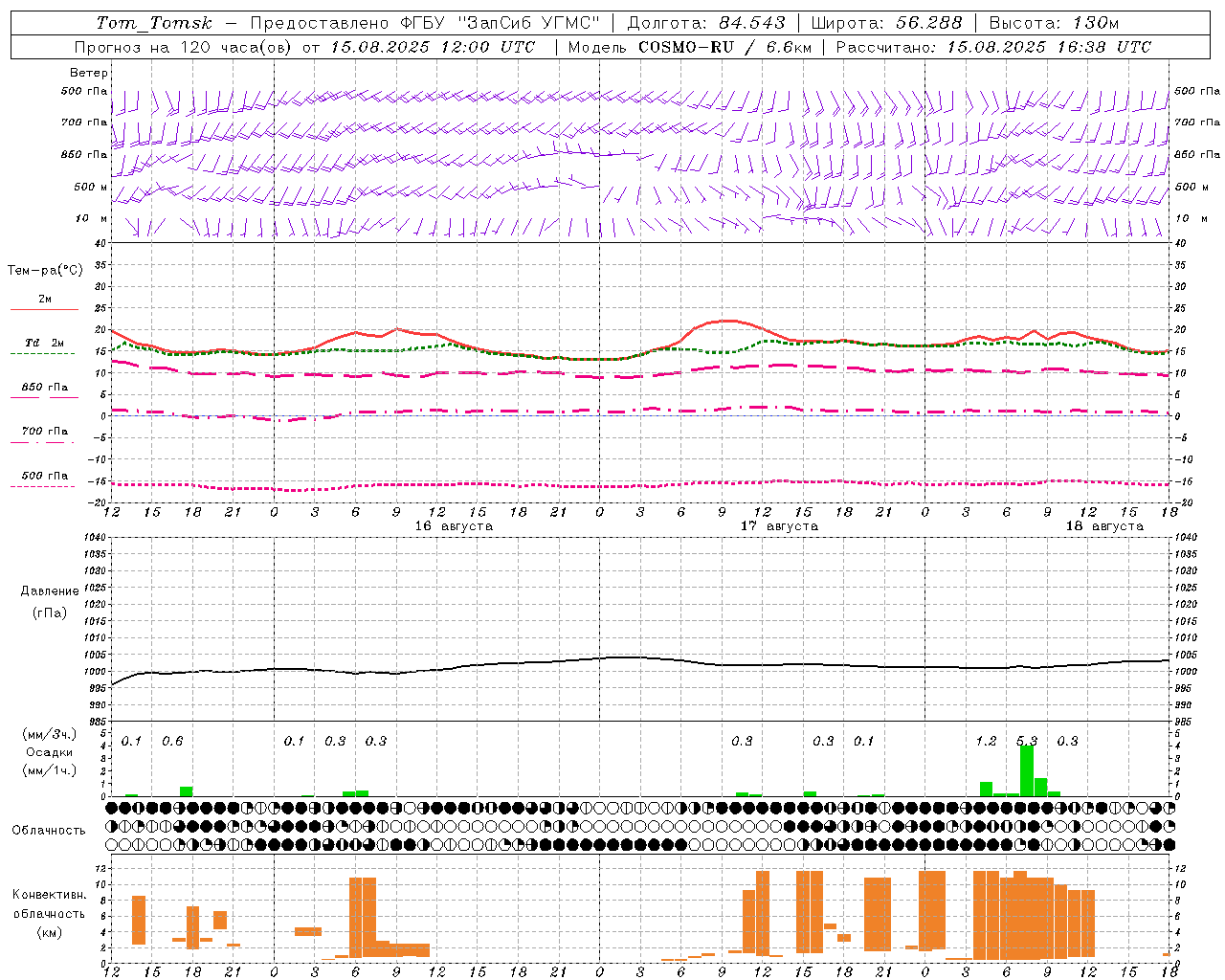Viewport: 1225px width, 980px height.
Task: Click the '0.6' precipitation value
Action: point(172,741)
